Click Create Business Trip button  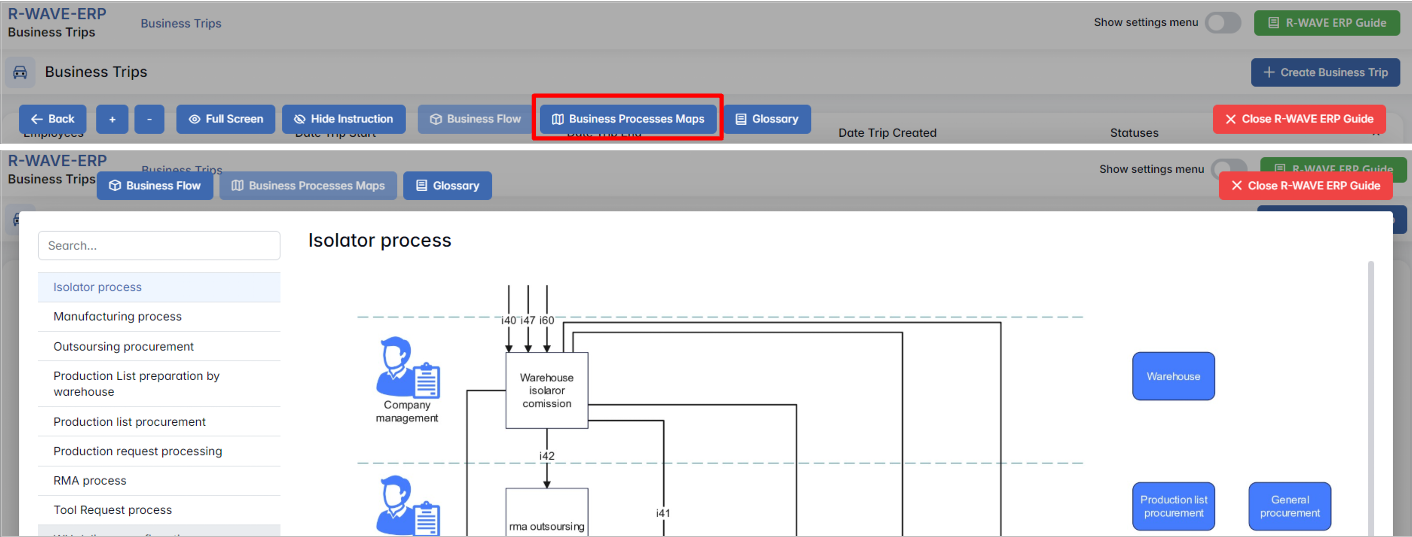tap(1325, 72)
